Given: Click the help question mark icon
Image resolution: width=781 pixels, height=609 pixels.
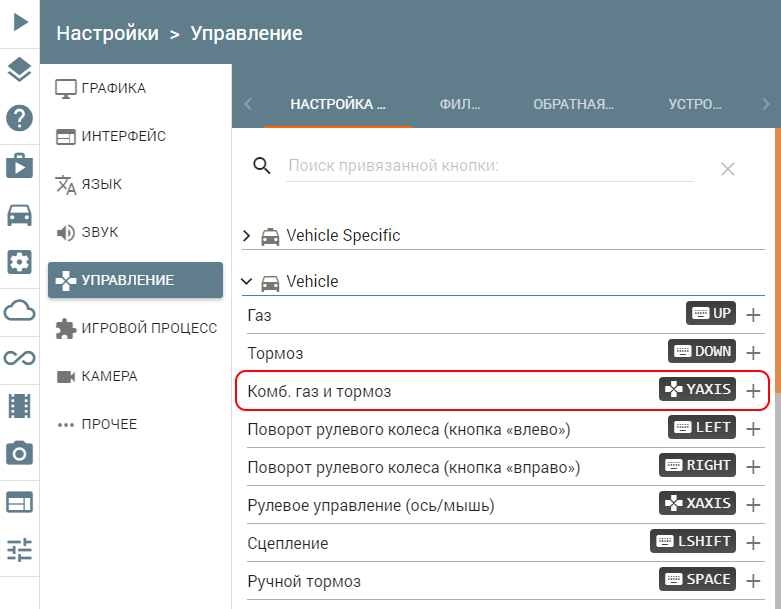Looking at the screenshot, I should click(x=19, y=118).
